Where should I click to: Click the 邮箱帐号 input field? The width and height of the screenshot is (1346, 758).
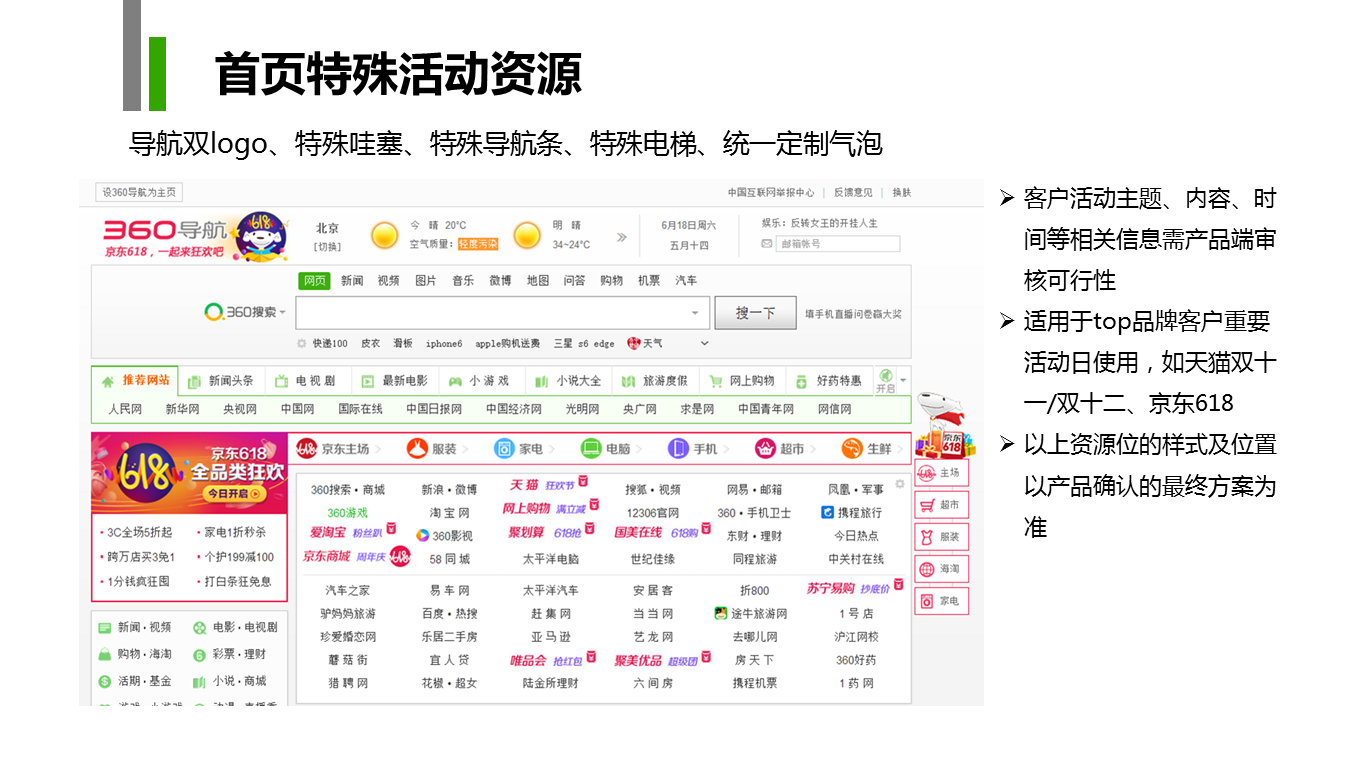pyautogui.click(x=838, y=244)
